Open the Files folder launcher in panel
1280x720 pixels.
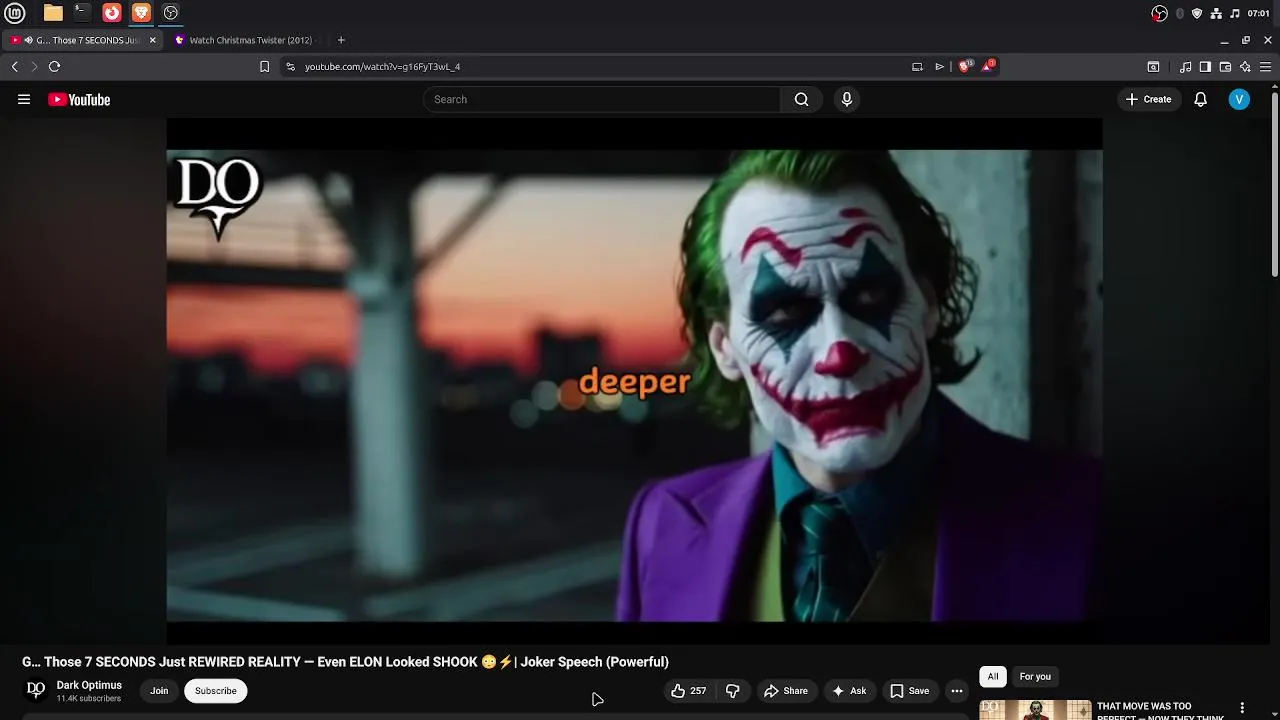pos(53,13)
